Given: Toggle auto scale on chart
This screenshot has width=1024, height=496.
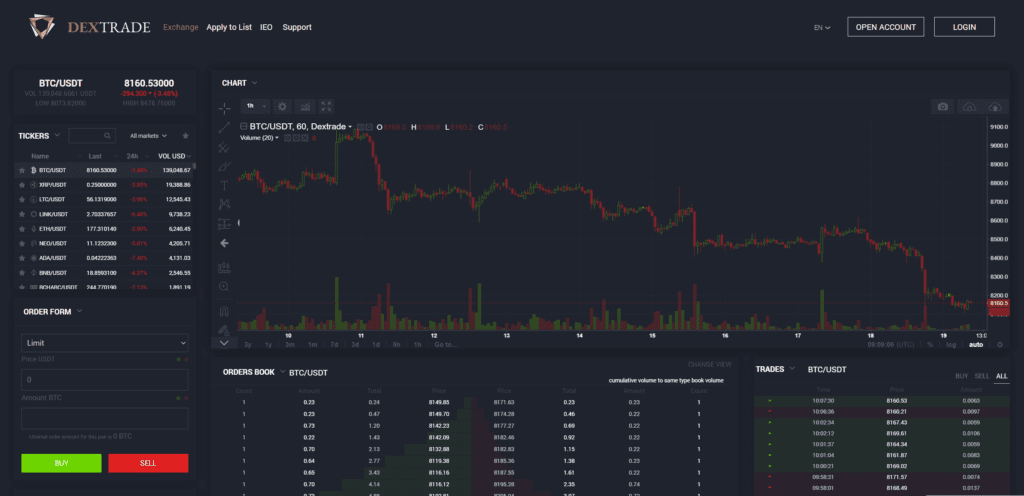Looking at the screenshot, I should (976, 344).
